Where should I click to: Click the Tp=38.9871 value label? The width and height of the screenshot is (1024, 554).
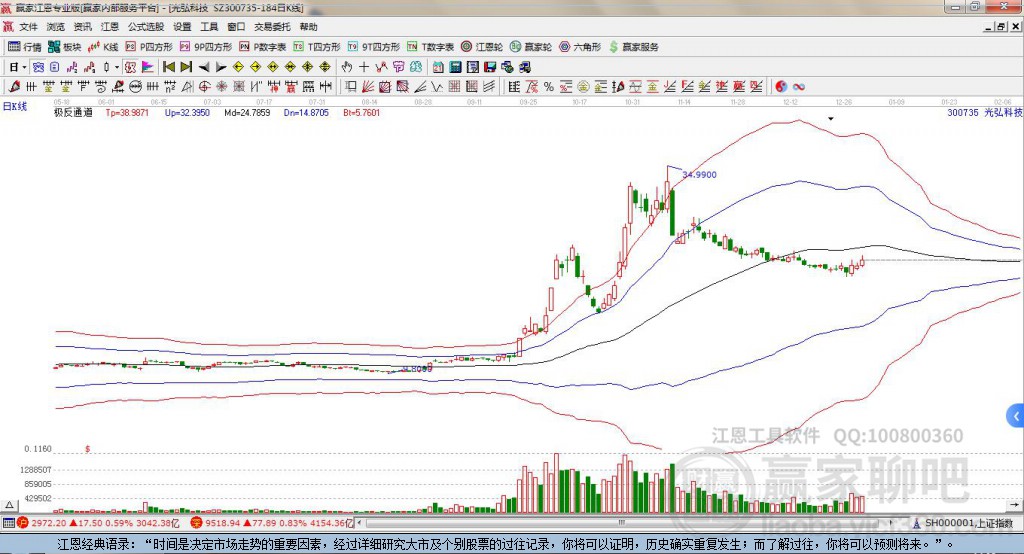(127, 112)
